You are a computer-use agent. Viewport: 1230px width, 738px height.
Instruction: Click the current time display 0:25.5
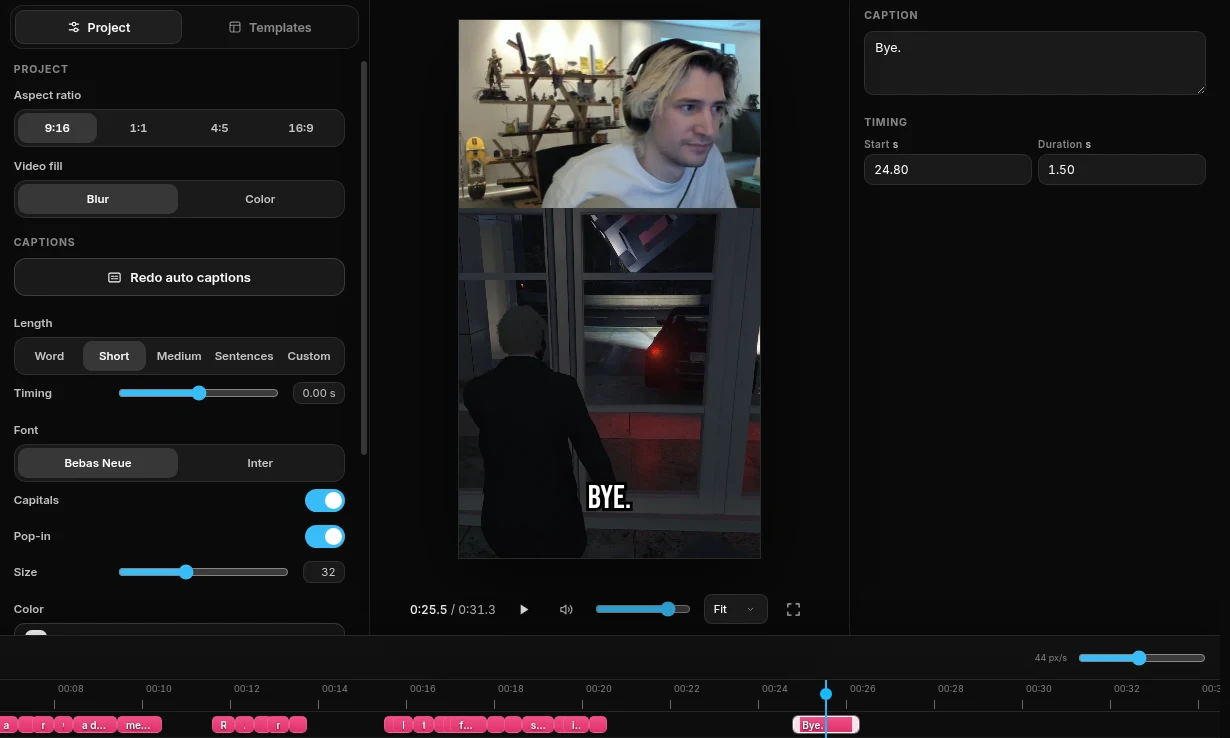[428, 609]
